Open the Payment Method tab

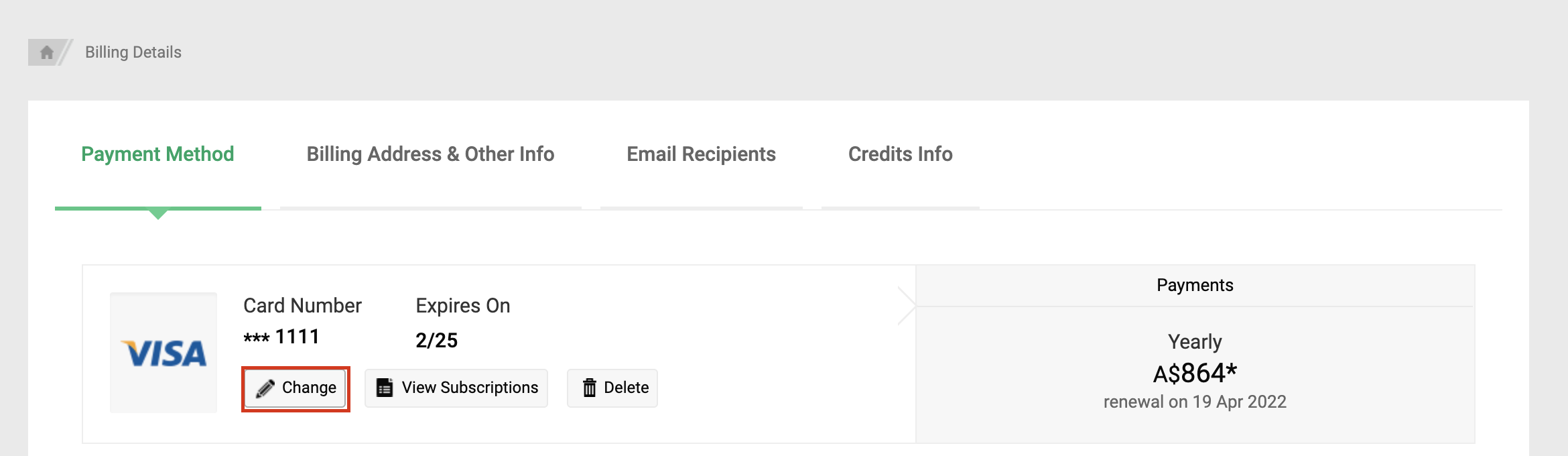click(x=157, y=154)
